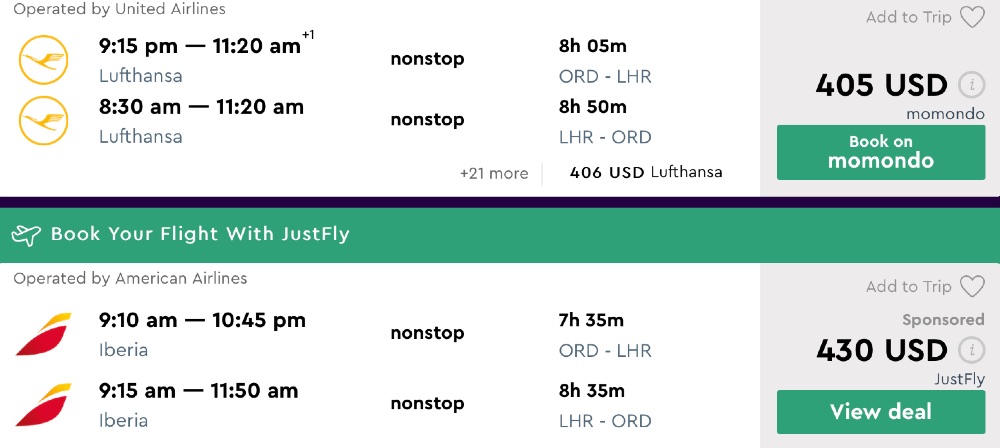Click Iberia logo on 9:10 am flight
The image size is (1000, 448).
(43, 334)
